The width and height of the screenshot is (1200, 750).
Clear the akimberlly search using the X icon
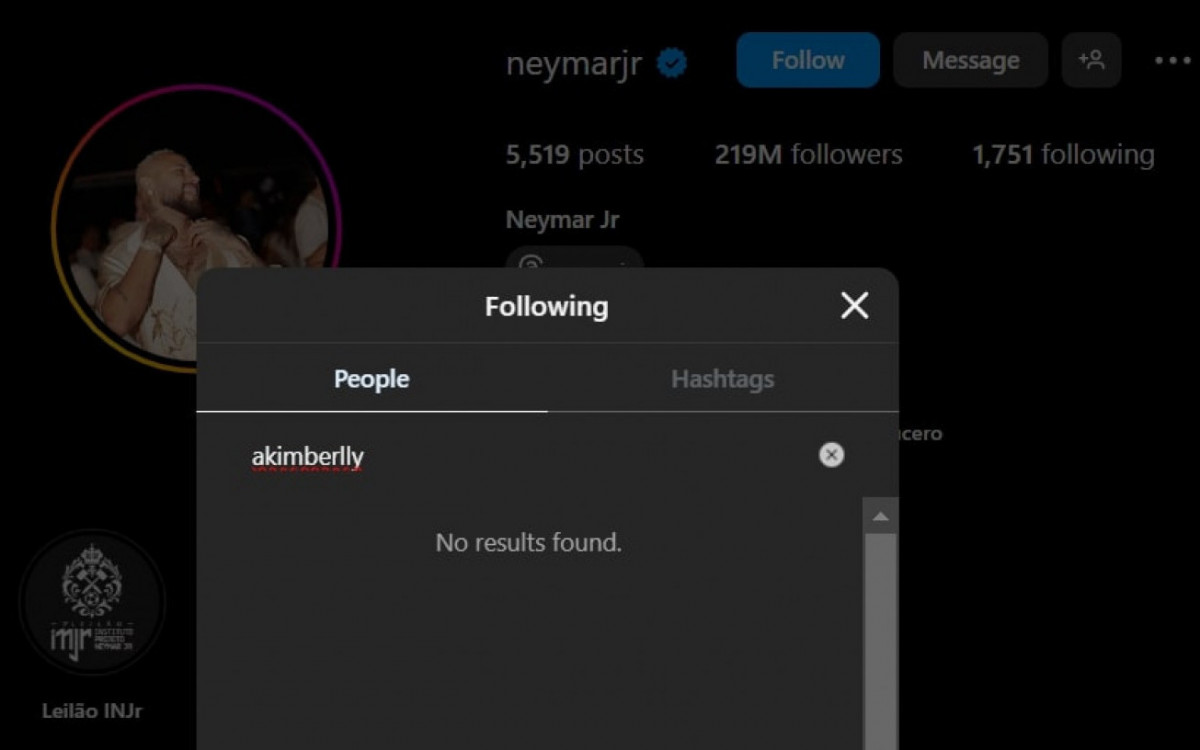(831, 455)
